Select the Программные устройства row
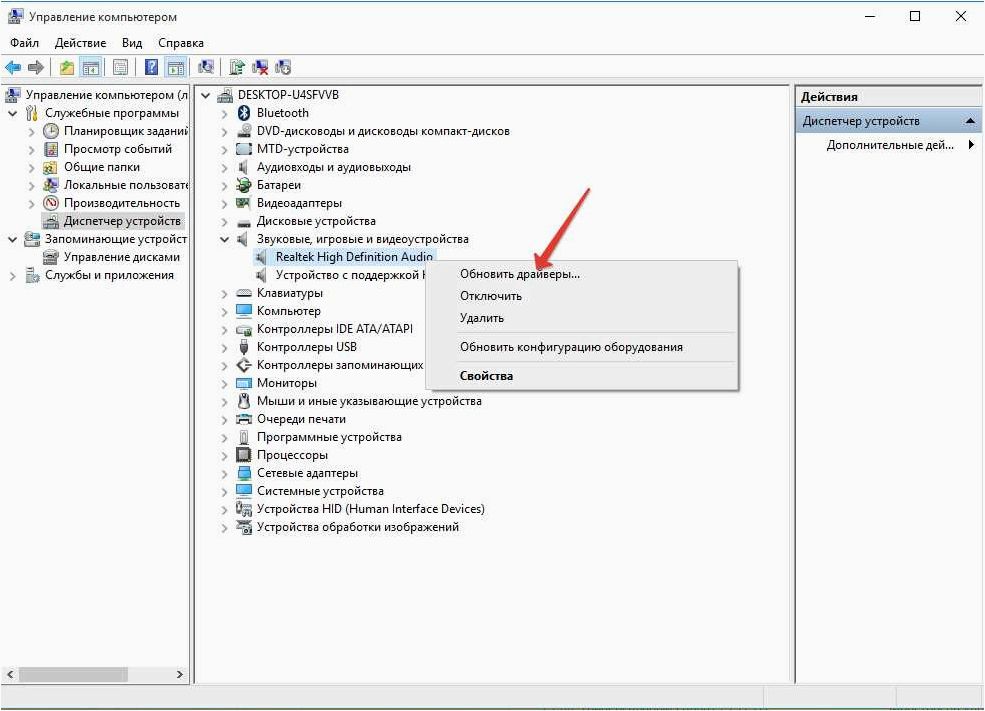 pyautogui.click(x=329, y=437)
